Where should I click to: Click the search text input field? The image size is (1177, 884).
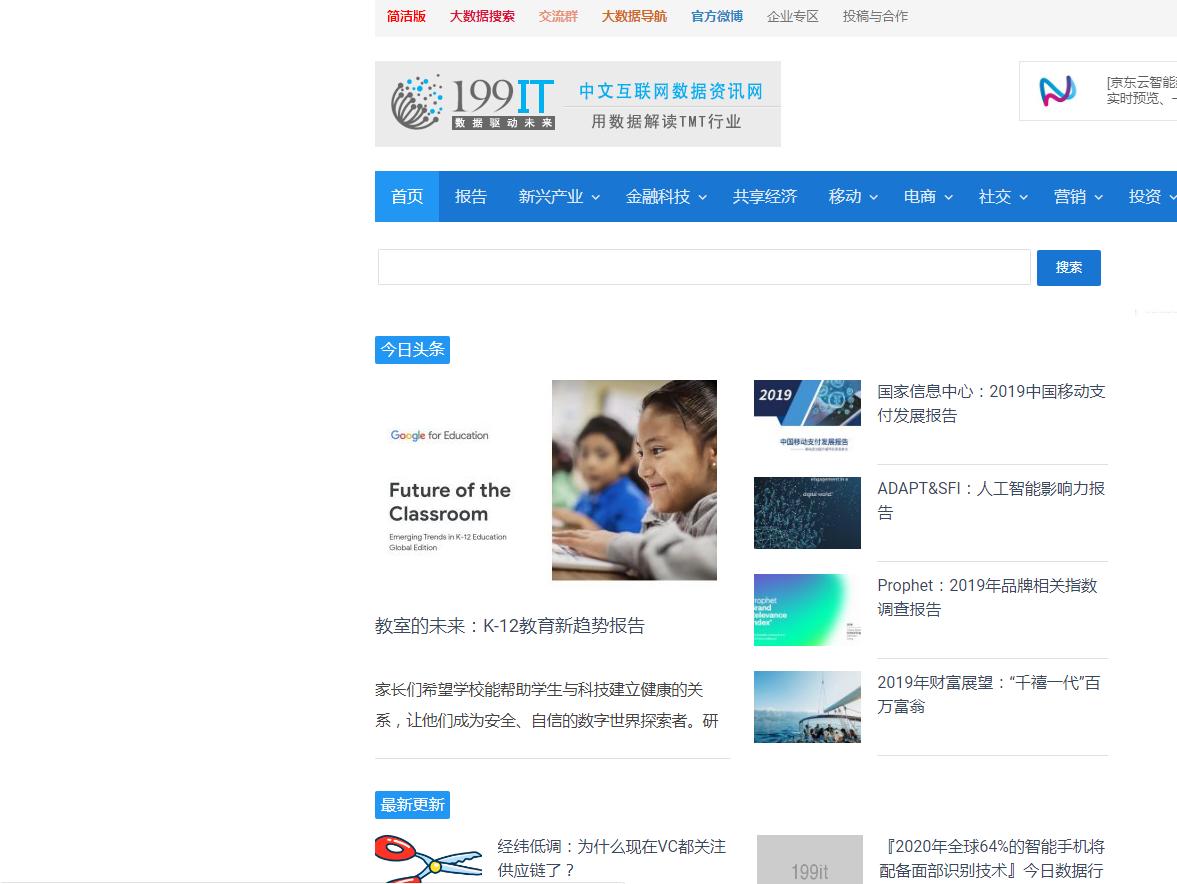704,267
